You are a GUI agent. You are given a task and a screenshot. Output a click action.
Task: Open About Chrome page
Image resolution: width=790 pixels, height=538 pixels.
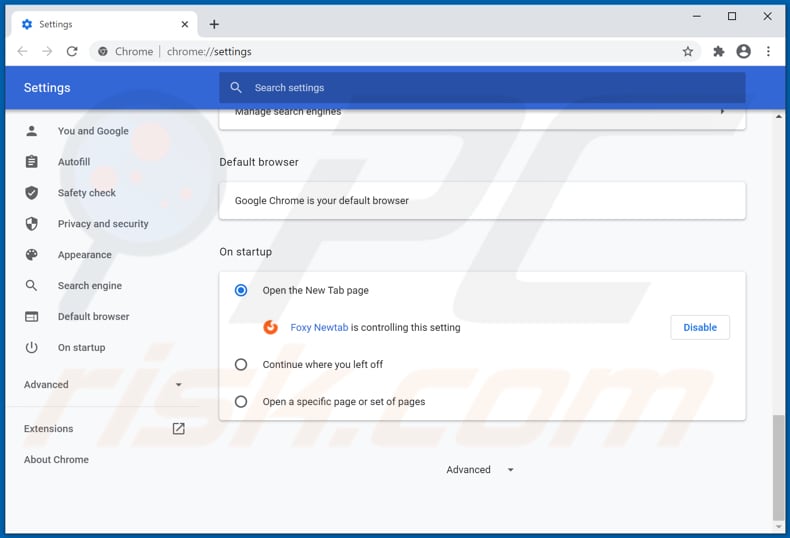[56, 459]
